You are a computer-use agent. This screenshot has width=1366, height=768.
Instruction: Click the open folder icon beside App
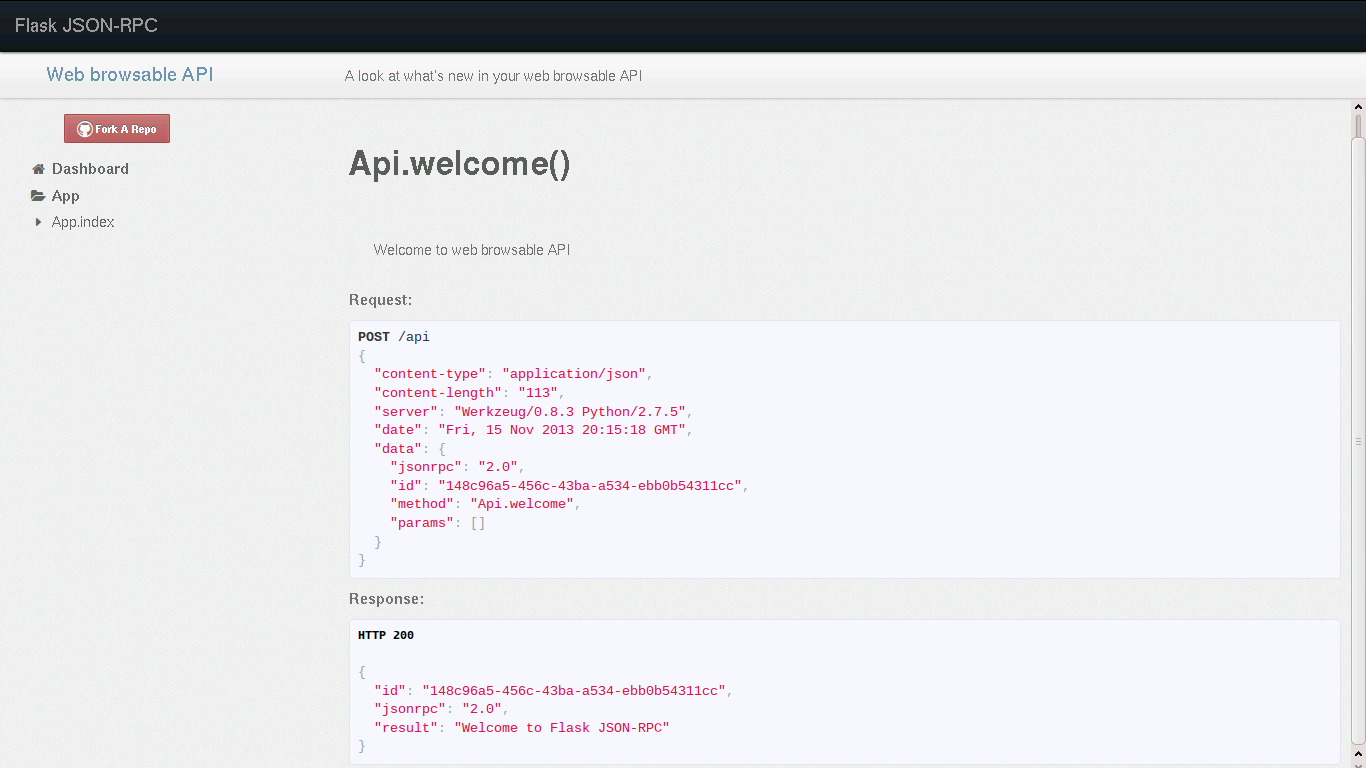pos(38,196)
